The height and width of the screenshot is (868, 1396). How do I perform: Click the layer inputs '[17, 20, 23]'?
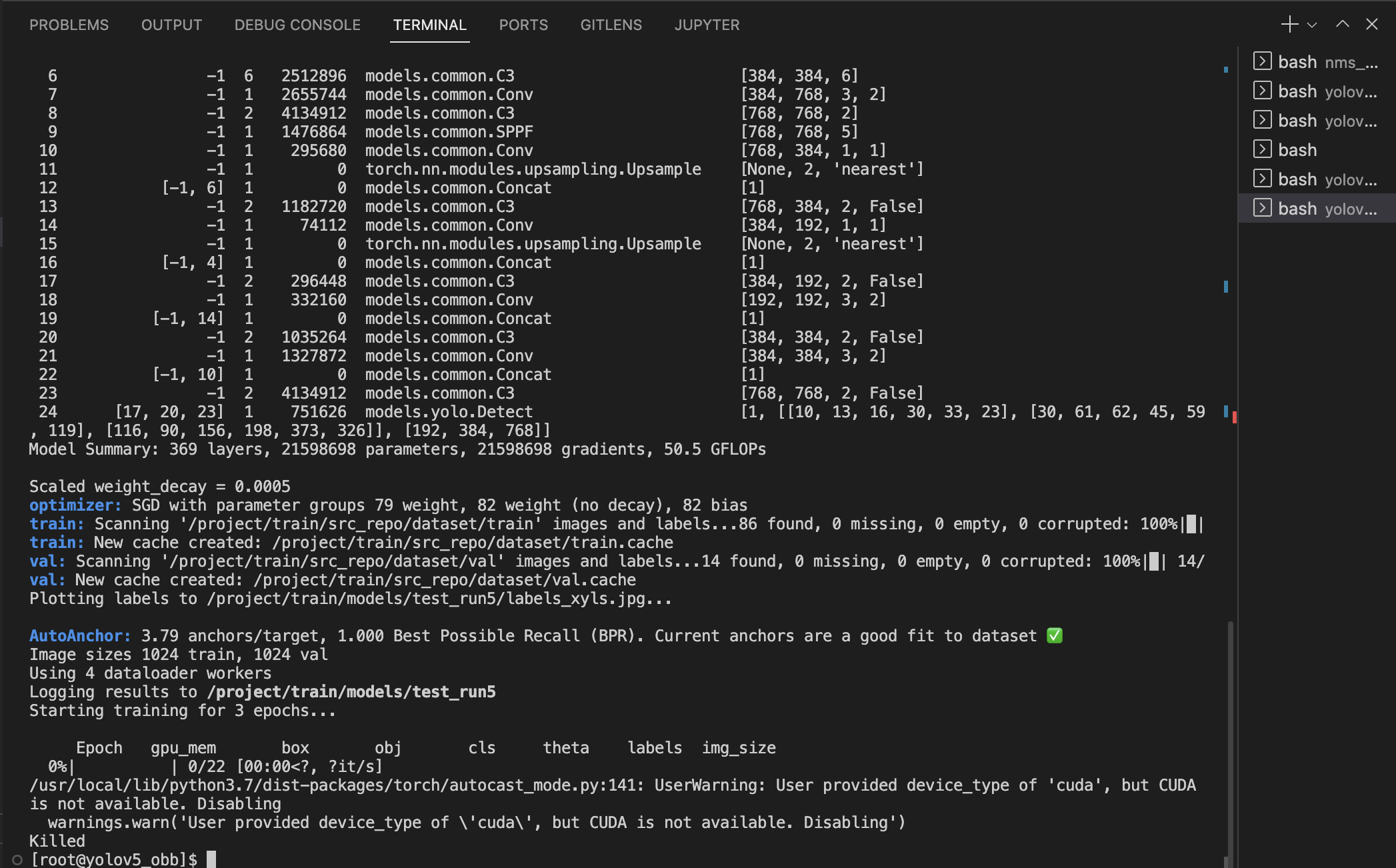[x=169, y=412]
